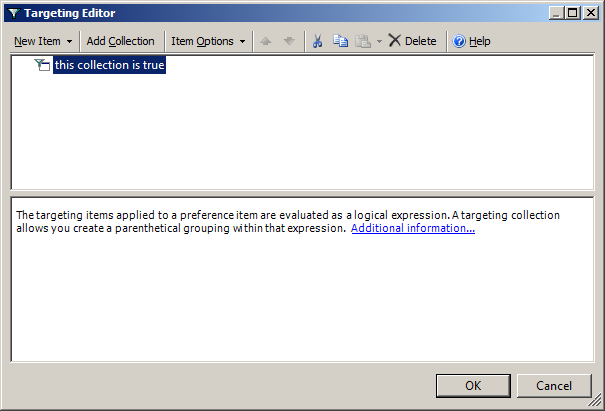This screenshot has width=605, height=411.
Task: Open the Paste dropdown arrow
Action: 379,41
